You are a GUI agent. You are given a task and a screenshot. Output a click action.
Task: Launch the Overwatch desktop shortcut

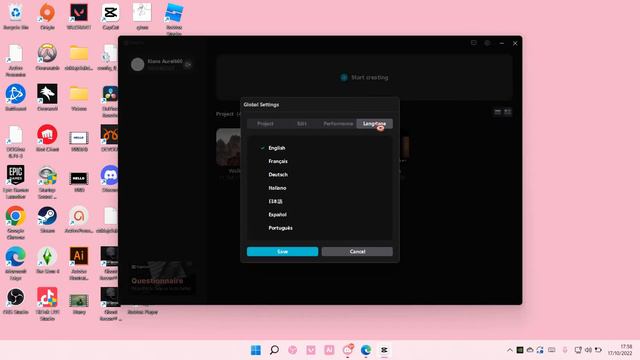click(x=47, y=57)
